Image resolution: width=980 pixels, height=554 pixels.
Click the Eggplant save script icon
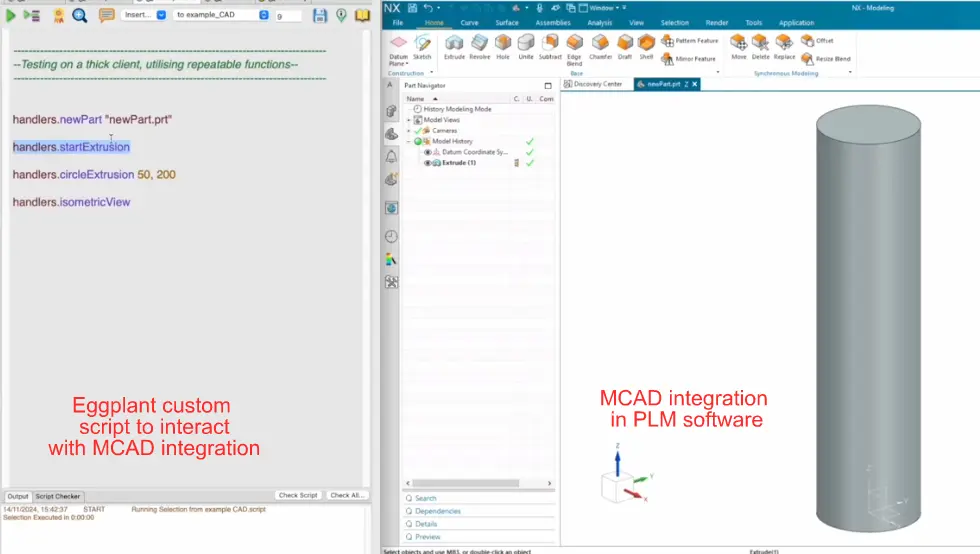coord(320,15)
